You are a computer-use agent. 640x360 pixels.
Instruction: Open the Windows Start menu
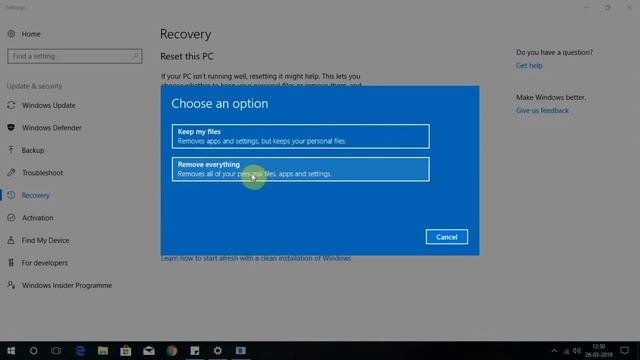(x=11, y=351)
